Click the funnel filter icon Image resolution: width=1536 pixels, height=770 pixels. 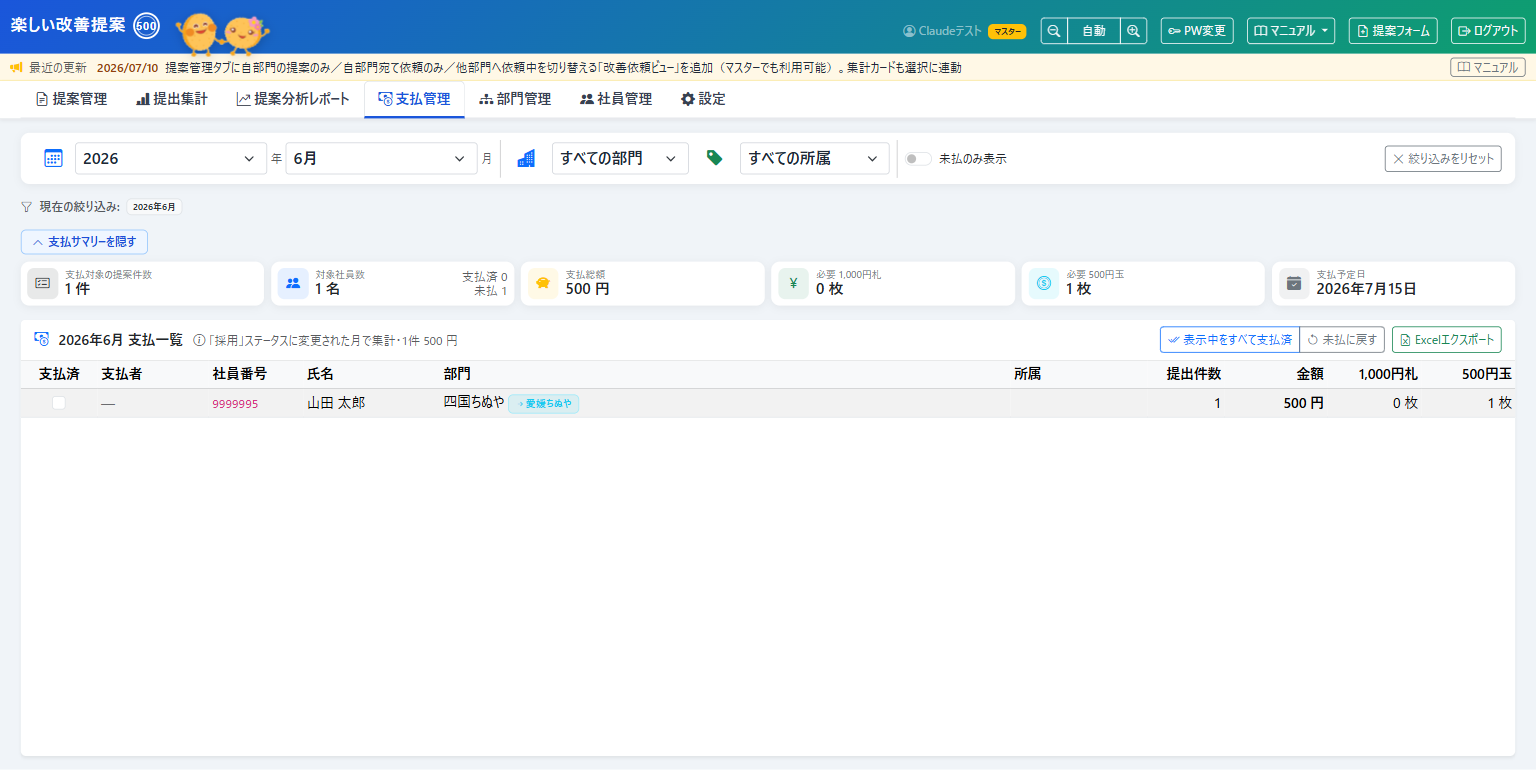[x=27, y=207]
